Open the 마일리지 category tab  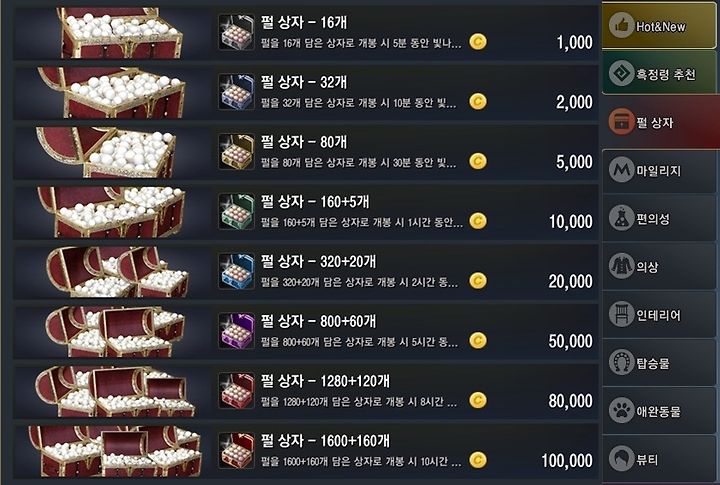tap(659, 170)
